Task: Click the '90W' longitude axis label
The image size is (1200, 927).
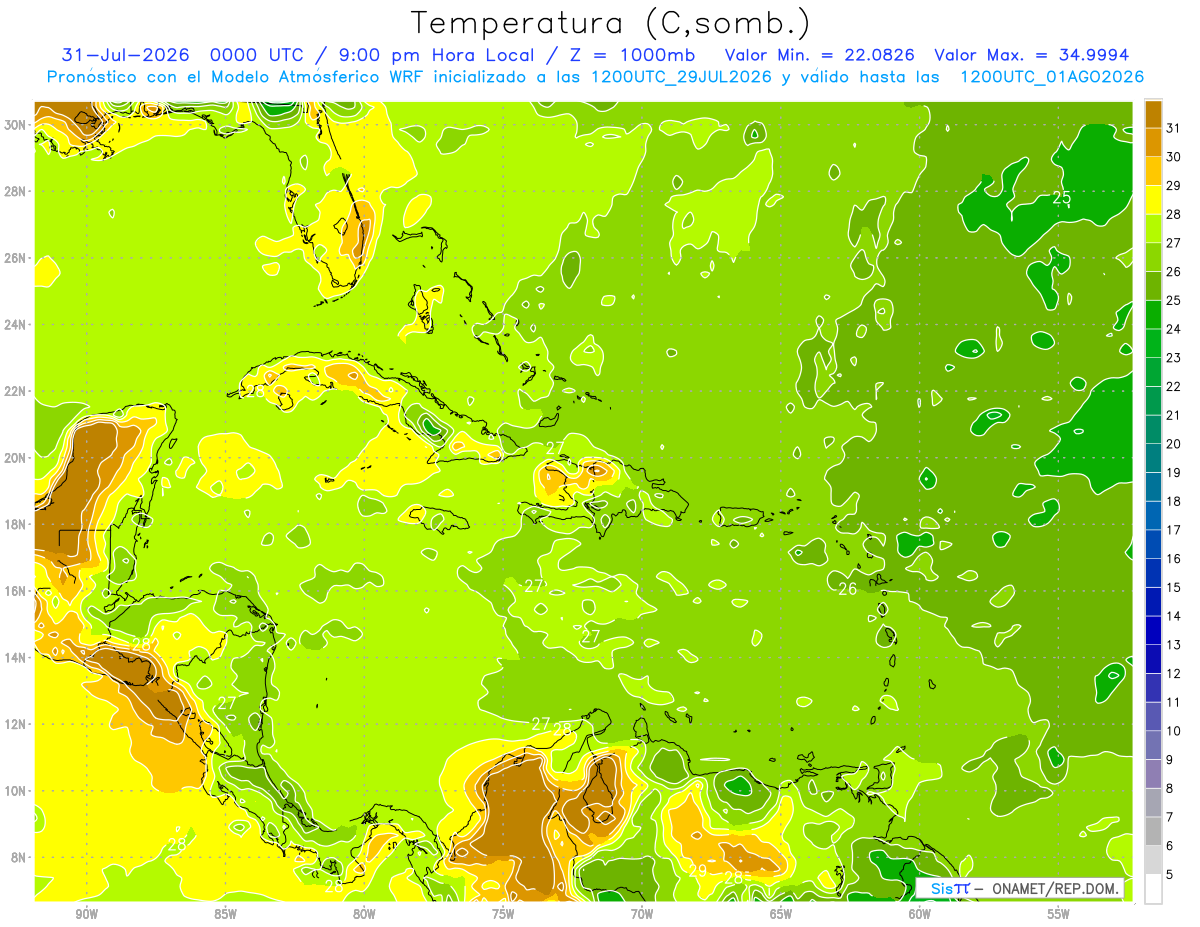Action: coord(86,914)
